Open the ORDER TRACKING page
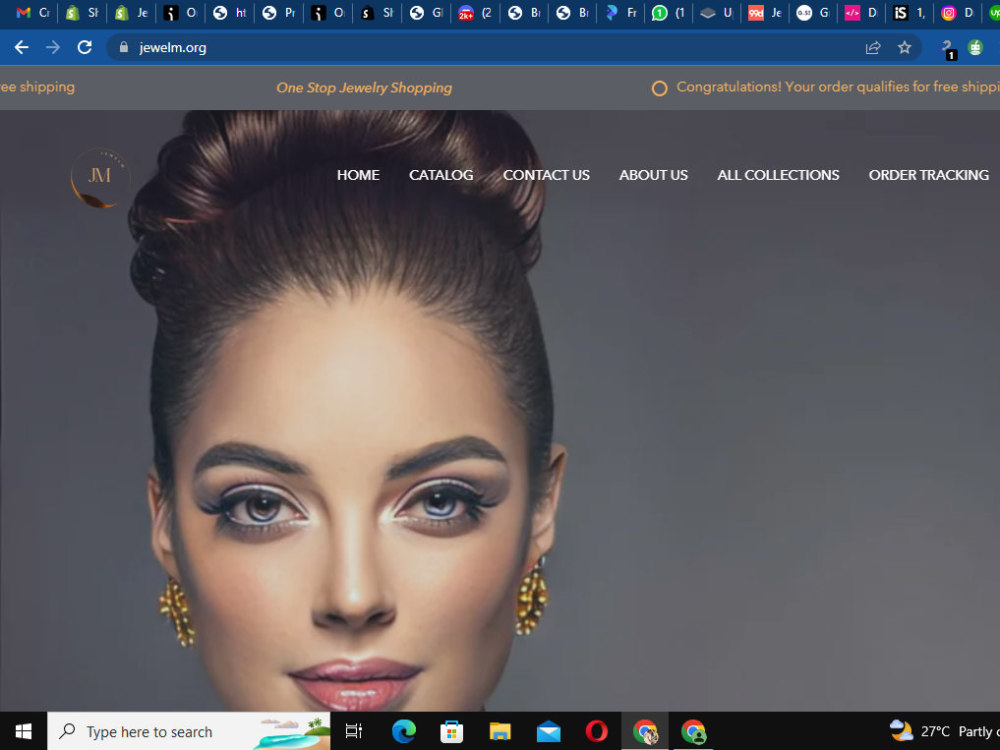 pos(929,175)
